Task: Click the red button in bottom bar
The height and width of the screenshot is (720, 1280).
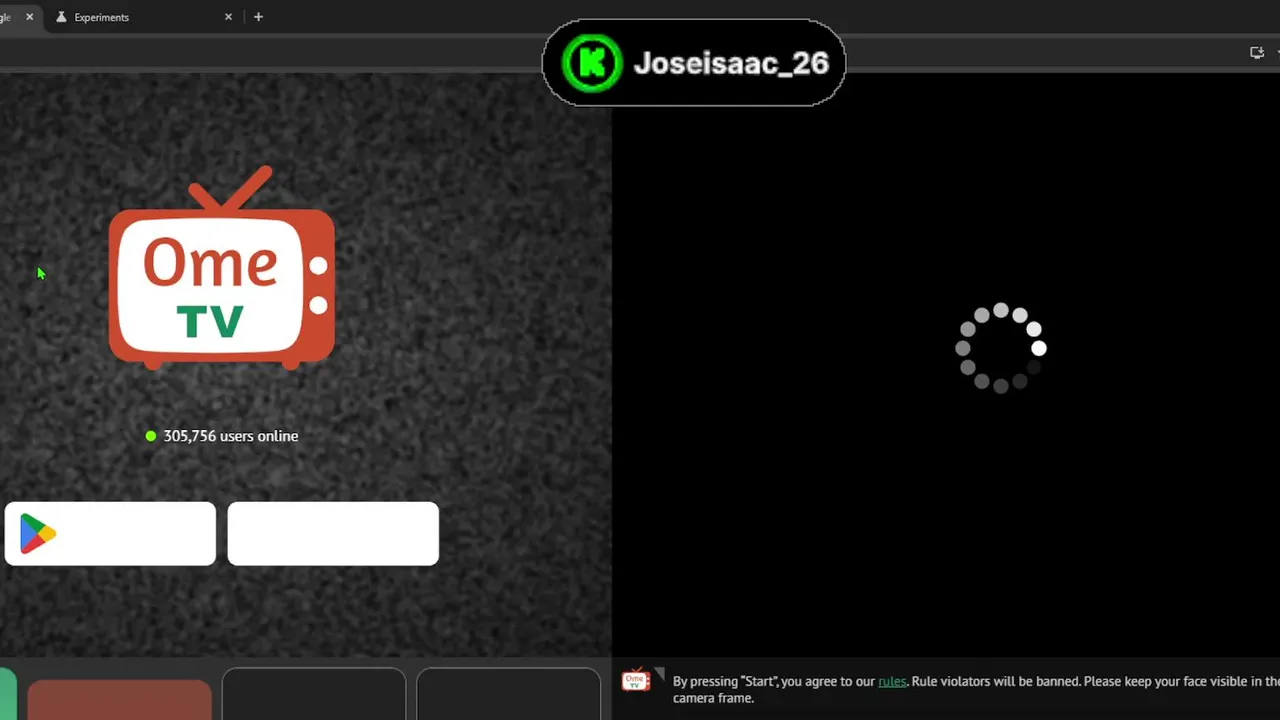Action: 119,700
